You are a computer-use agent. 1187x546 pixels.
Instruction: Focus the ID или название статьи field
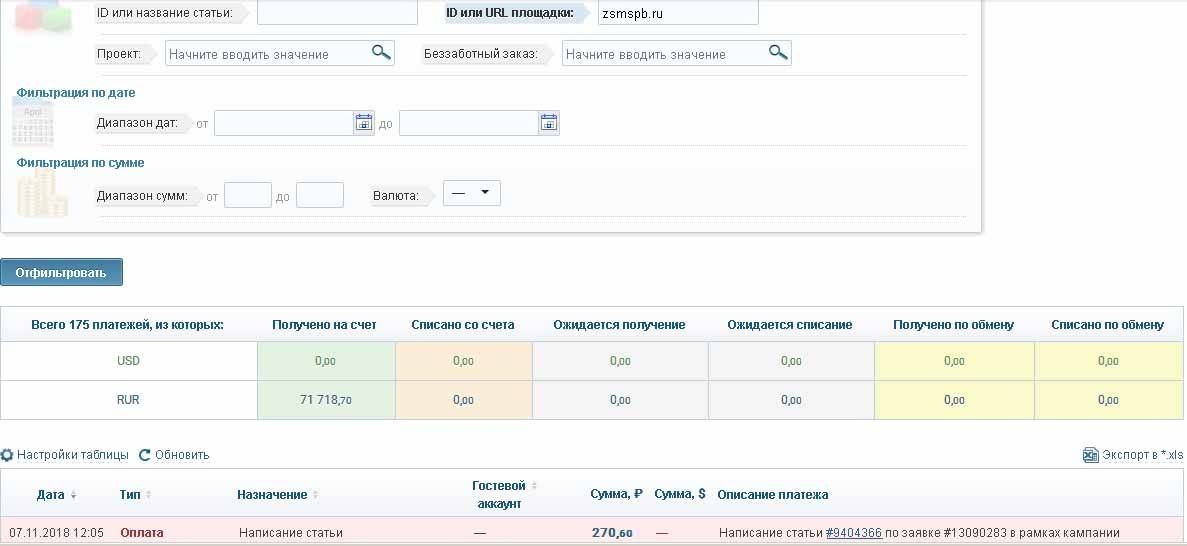(337, 13)
